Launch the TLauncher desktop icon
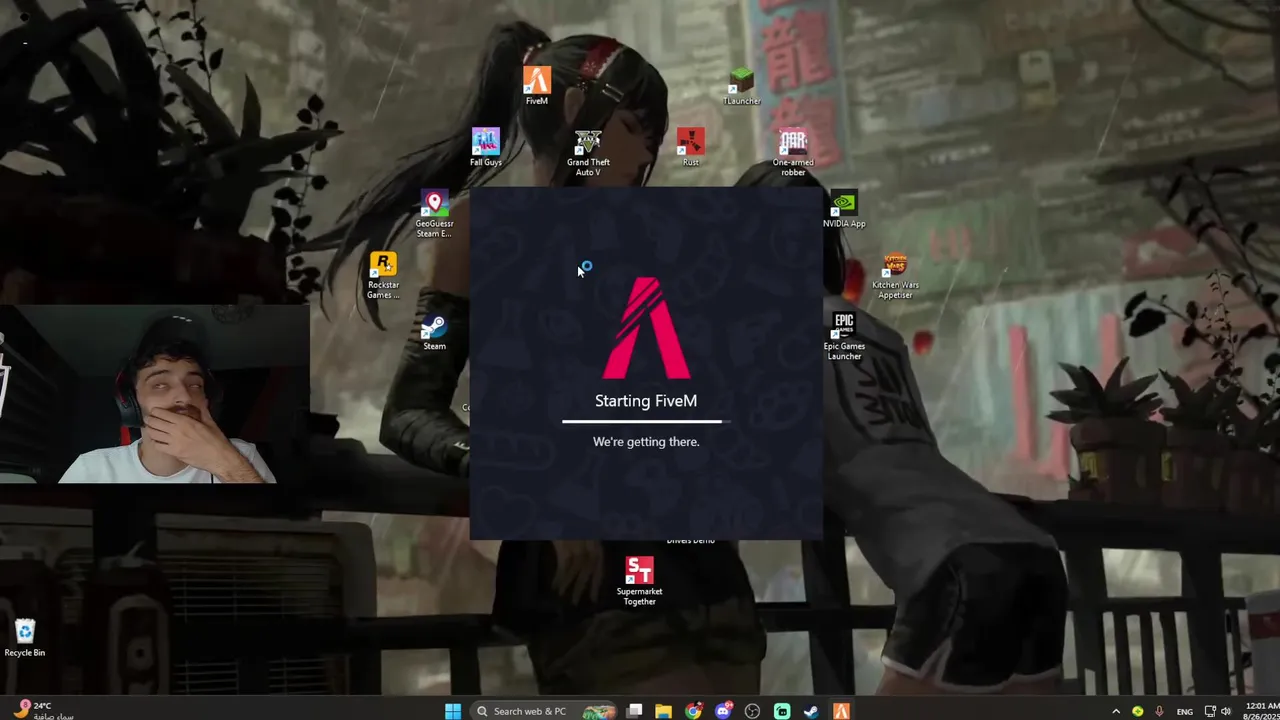Image resolution: width=1280 pixels, height=720 pixels. pos(741,86)
